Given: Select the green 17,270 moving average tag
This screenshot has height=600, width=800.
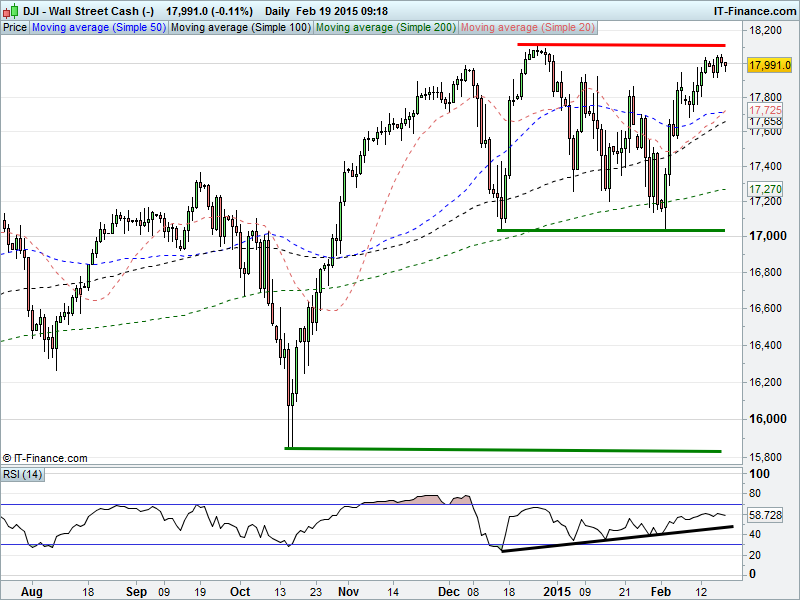Looking at the screenshot, I should click(766, 189).
